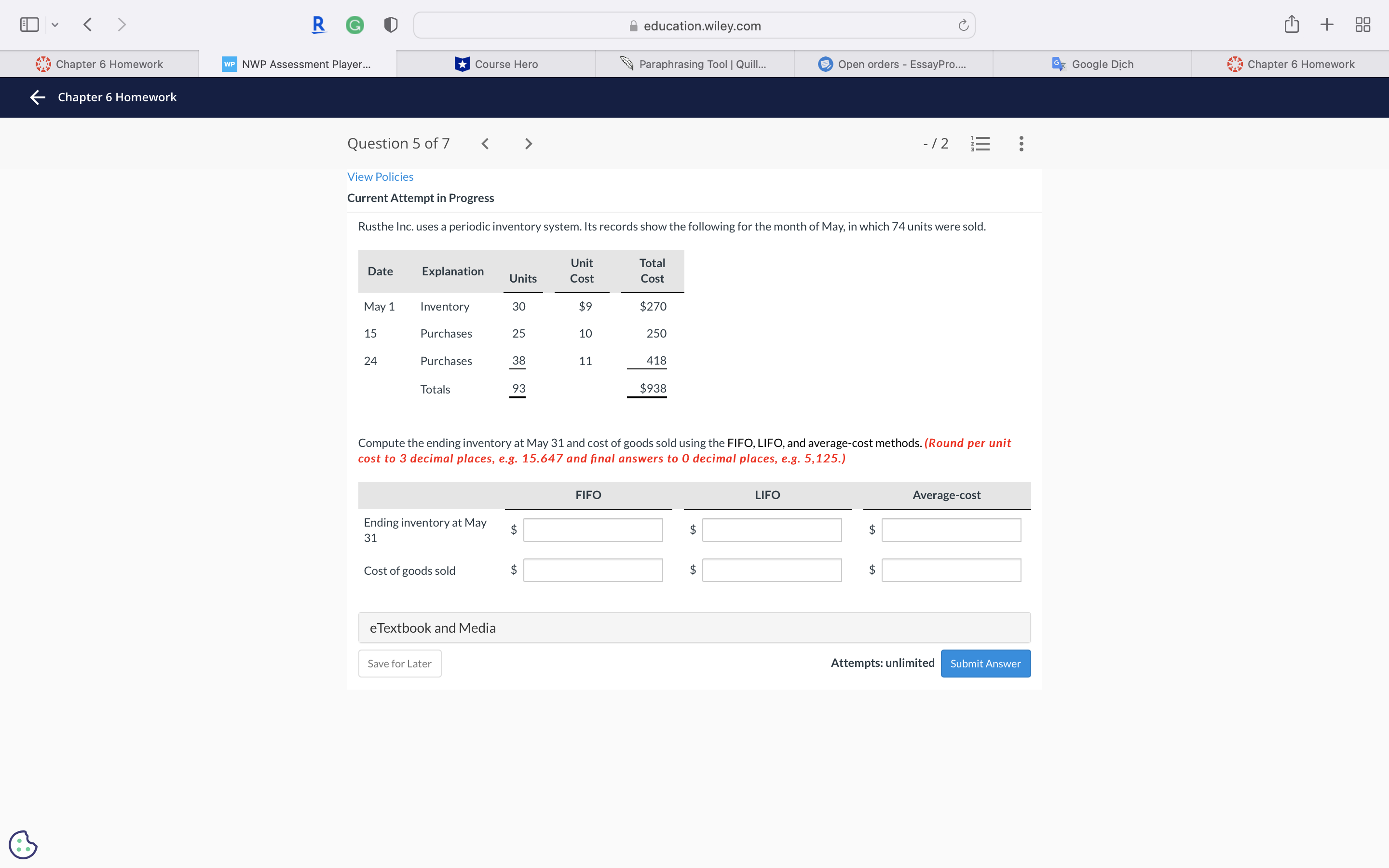1389x868 pixels.
Task: Click the browser back arrow
Action: tap(88, 25)
